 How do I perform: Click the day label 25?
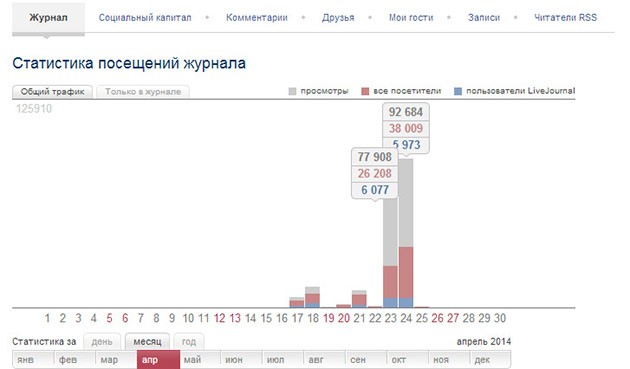(421, 318)
